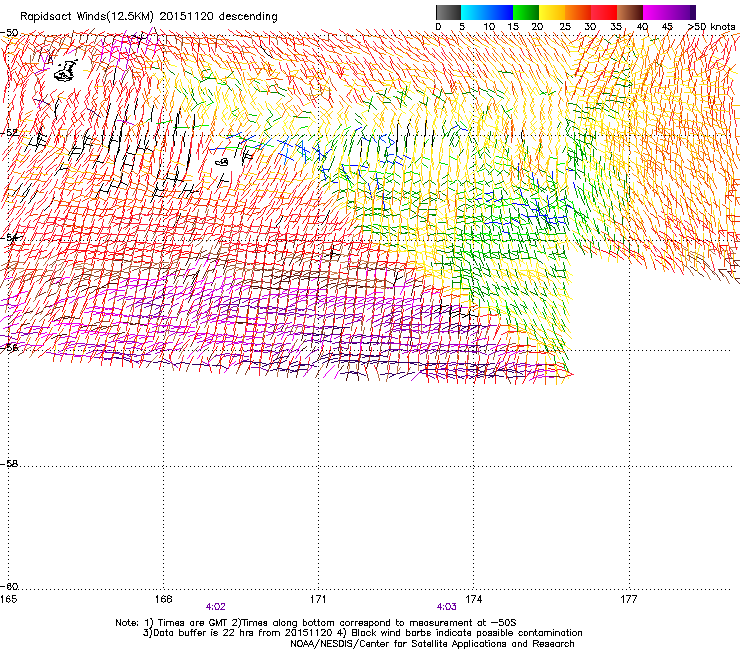The image size is (740, 650).
Task: Click the "171" longitude axis label
Action: [x=318, y=599]
